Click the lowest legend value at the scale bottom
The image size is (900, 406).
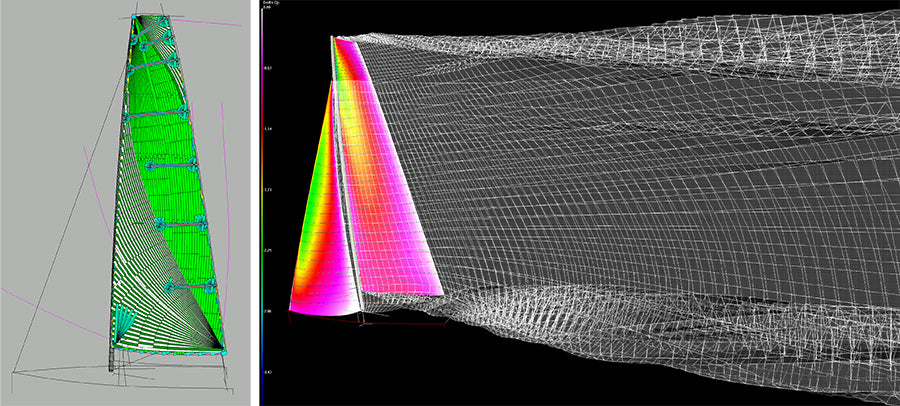(x=267, y=372)
